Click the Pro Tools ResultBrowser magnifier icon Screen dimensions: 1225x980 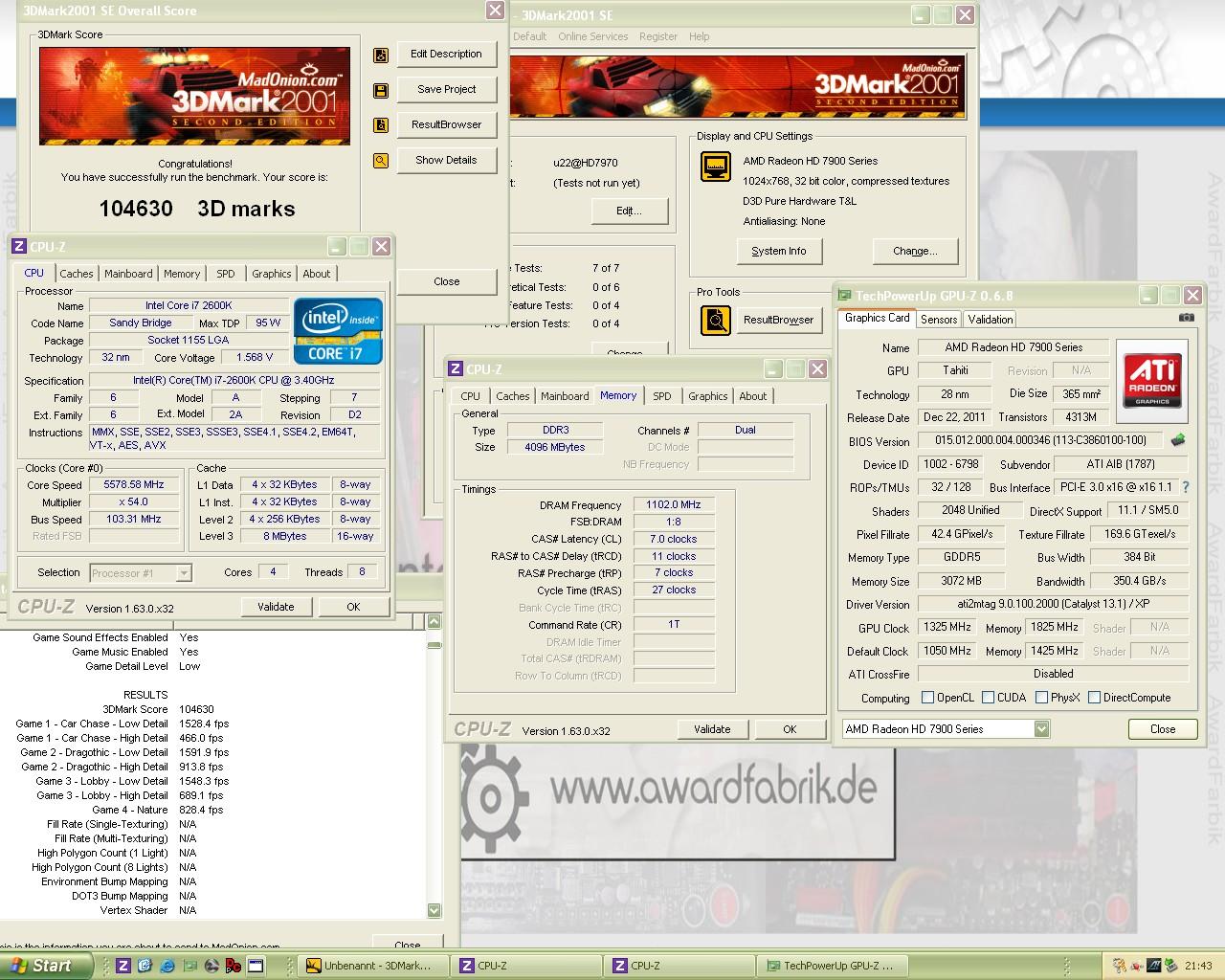click(x=716, y=320)
